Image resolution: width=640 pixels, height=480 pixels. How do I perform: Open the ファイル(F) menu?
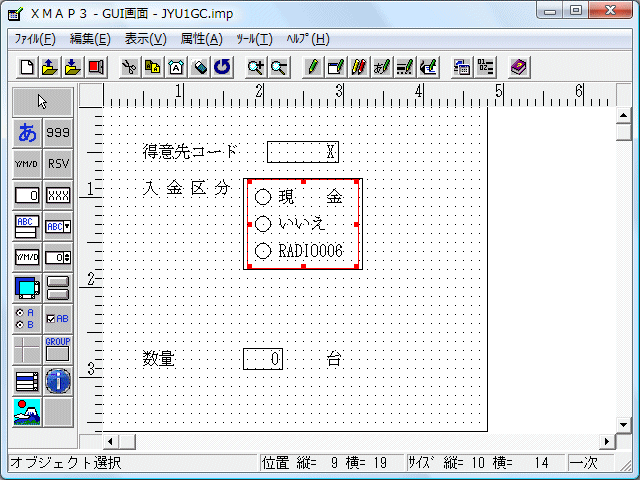[35, 39]
